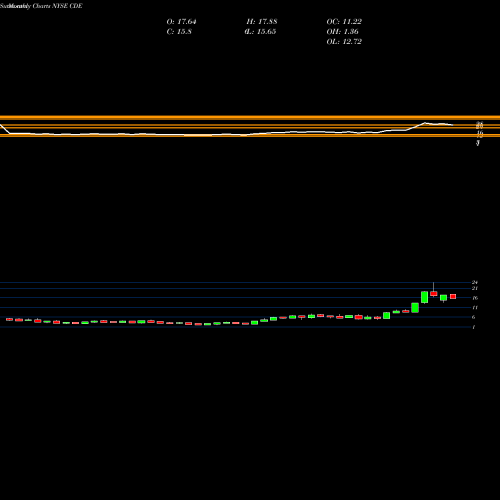The image size is (500, 500).
Task: Click the peak of the white indicator line
Action: 425,123
